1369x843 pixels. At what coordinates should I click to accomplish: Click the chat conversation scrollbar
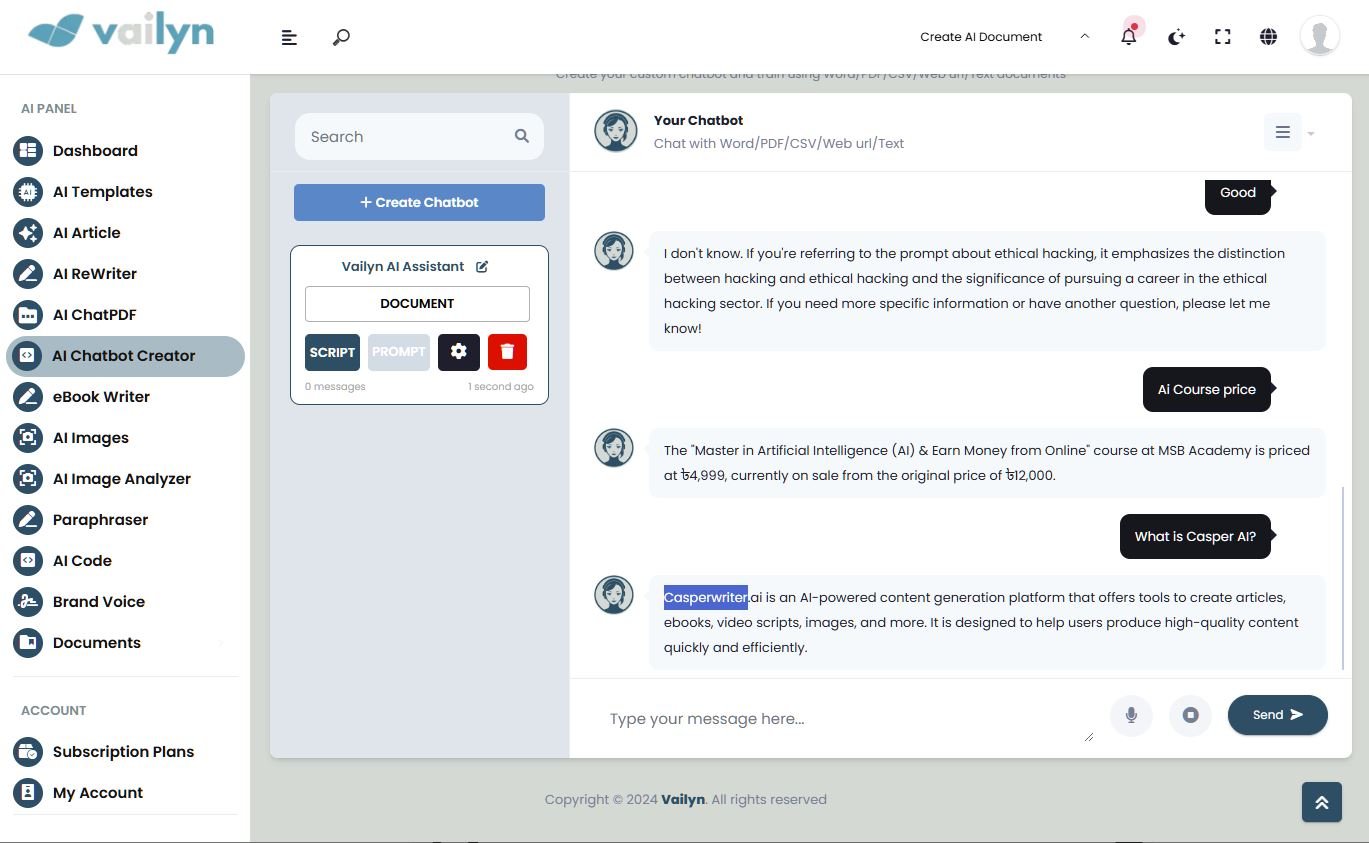(1343, 578)
